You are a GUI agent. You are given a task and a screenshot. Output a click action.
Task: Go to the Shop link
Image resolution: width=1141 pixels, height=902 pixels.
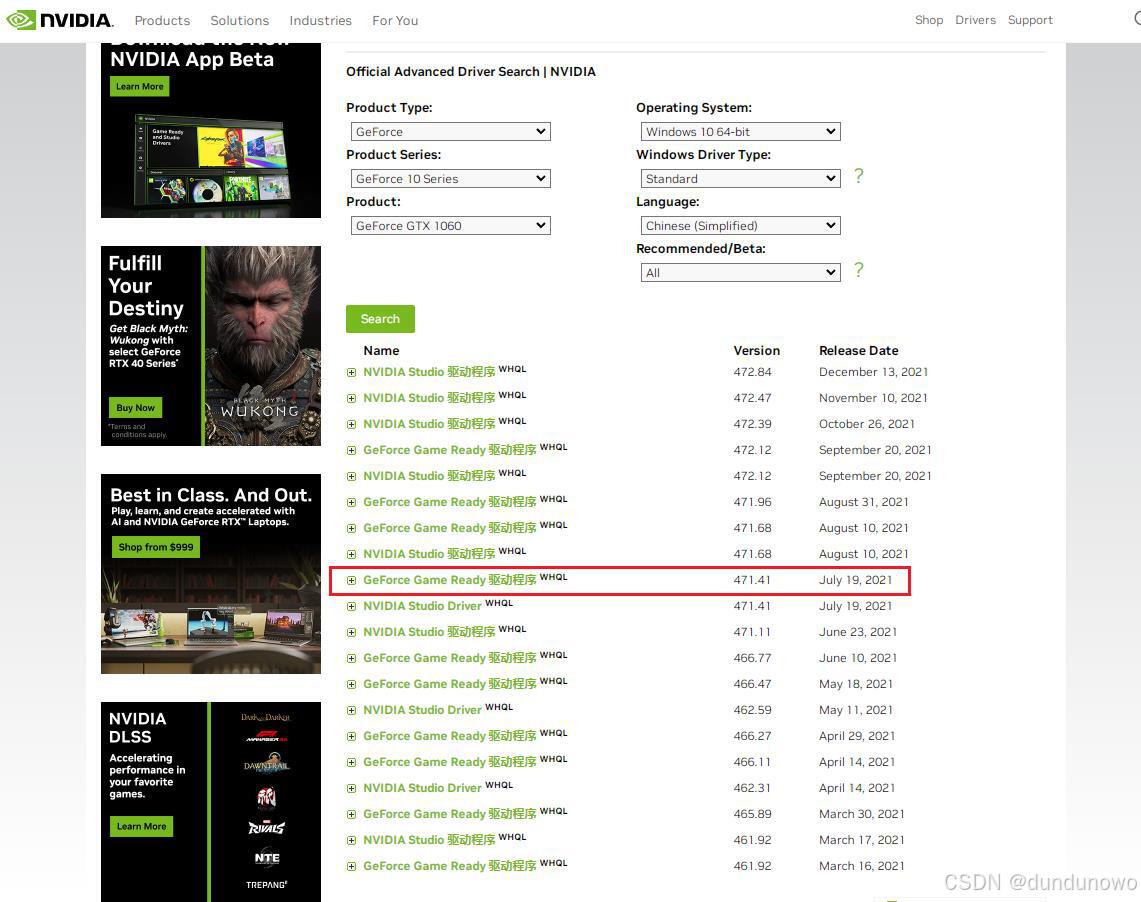tap(929, 20)
